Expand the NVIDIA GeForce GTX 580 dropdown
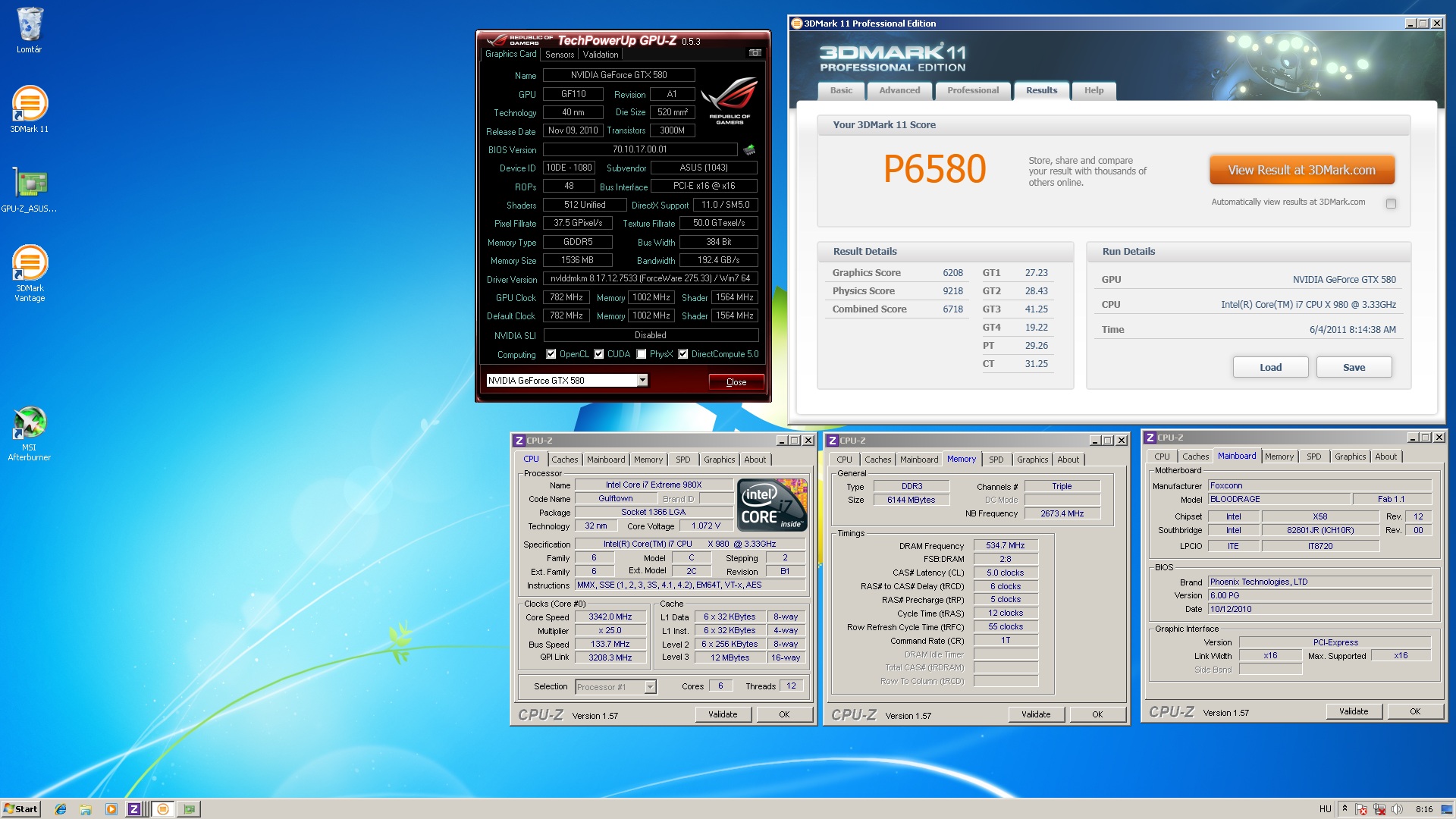Viewport: 1456px width, 819px height. pyautogui.click(x=642, y=381)
